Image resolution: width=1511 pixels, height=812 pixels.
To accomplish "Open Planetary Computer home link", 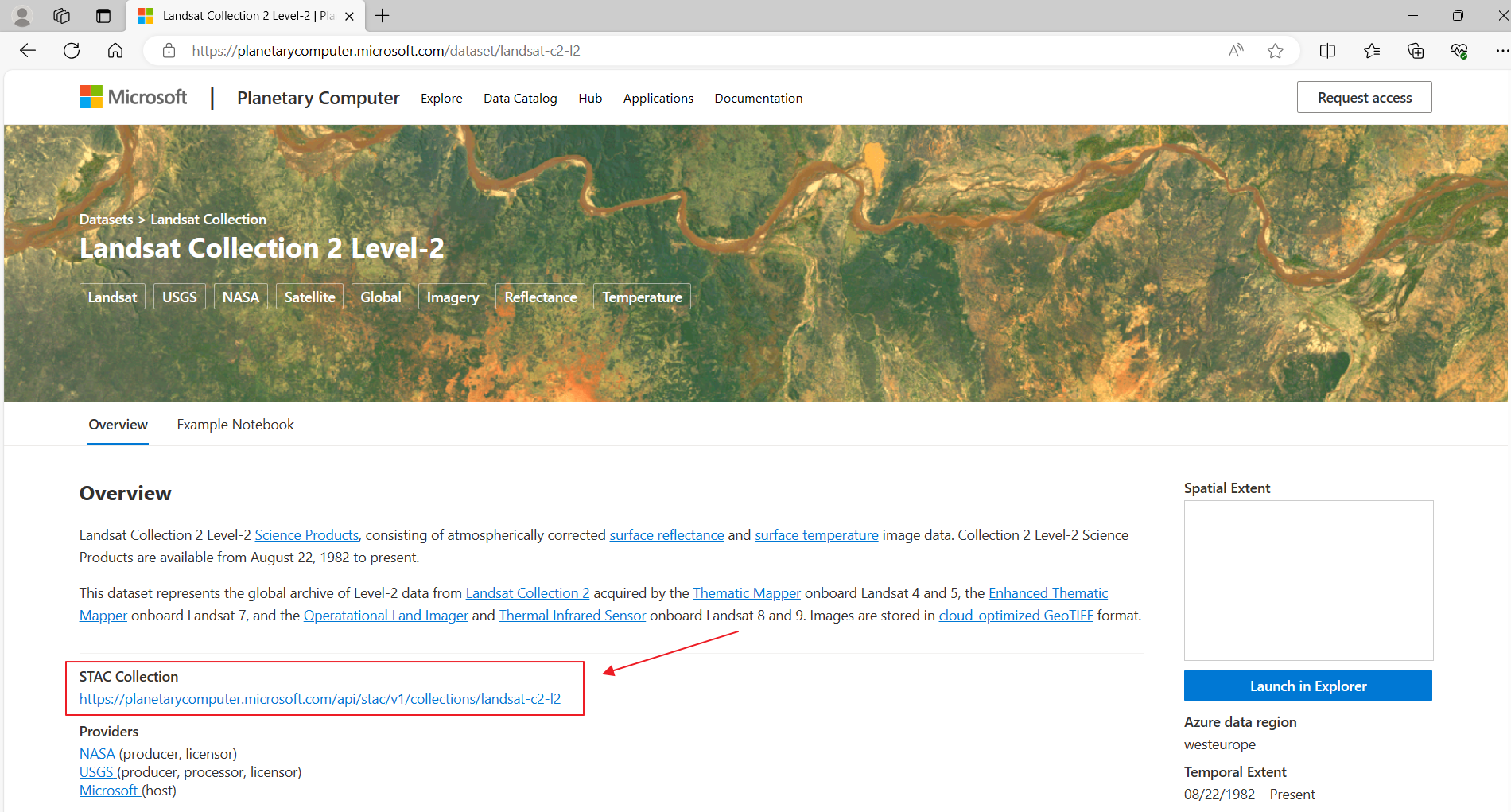I will (x=318, y=98).
